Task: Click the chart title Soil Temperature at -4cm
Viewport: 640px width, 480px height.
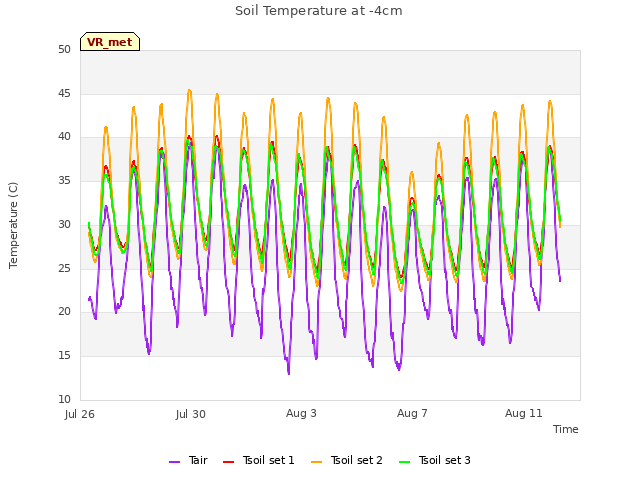Action: tap(319, 11)
